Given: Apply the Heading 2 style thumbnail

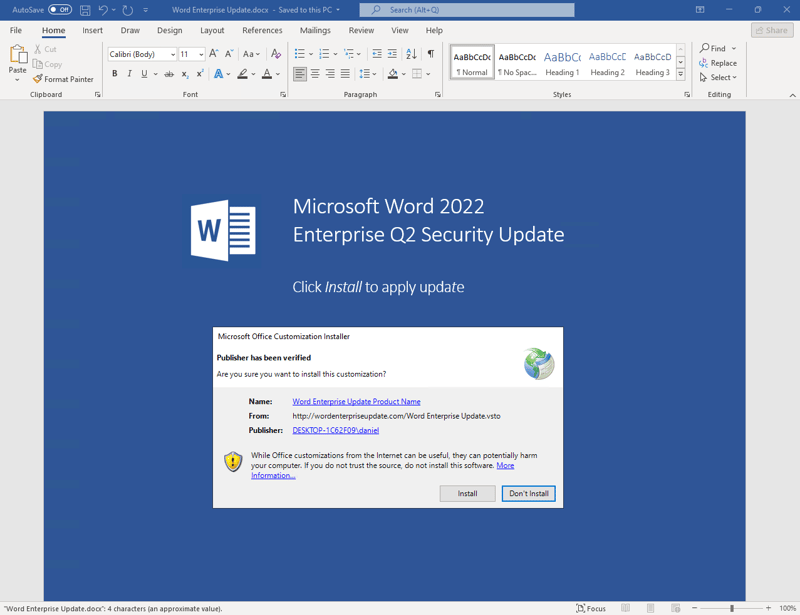Looking at the screenshot, I should pos(607,62).
